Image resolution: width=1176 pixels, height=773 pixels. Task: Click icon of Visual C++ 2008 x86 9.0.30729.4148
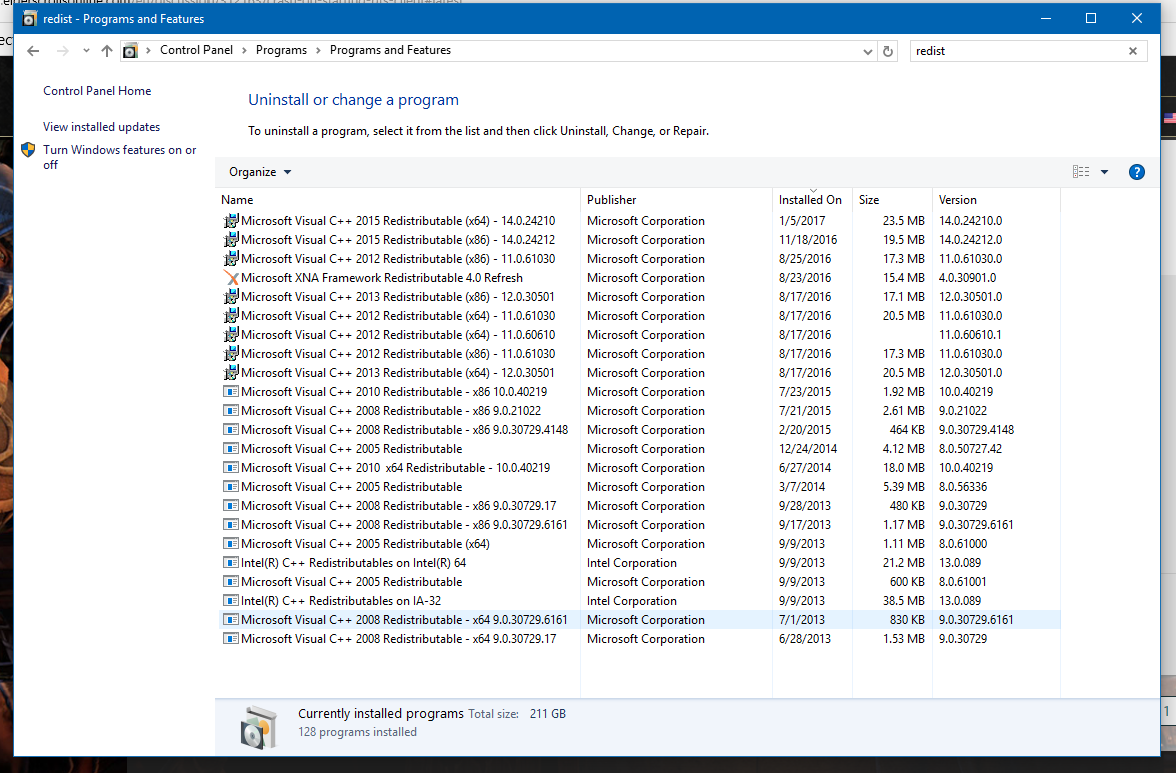(x=231, y=430)
